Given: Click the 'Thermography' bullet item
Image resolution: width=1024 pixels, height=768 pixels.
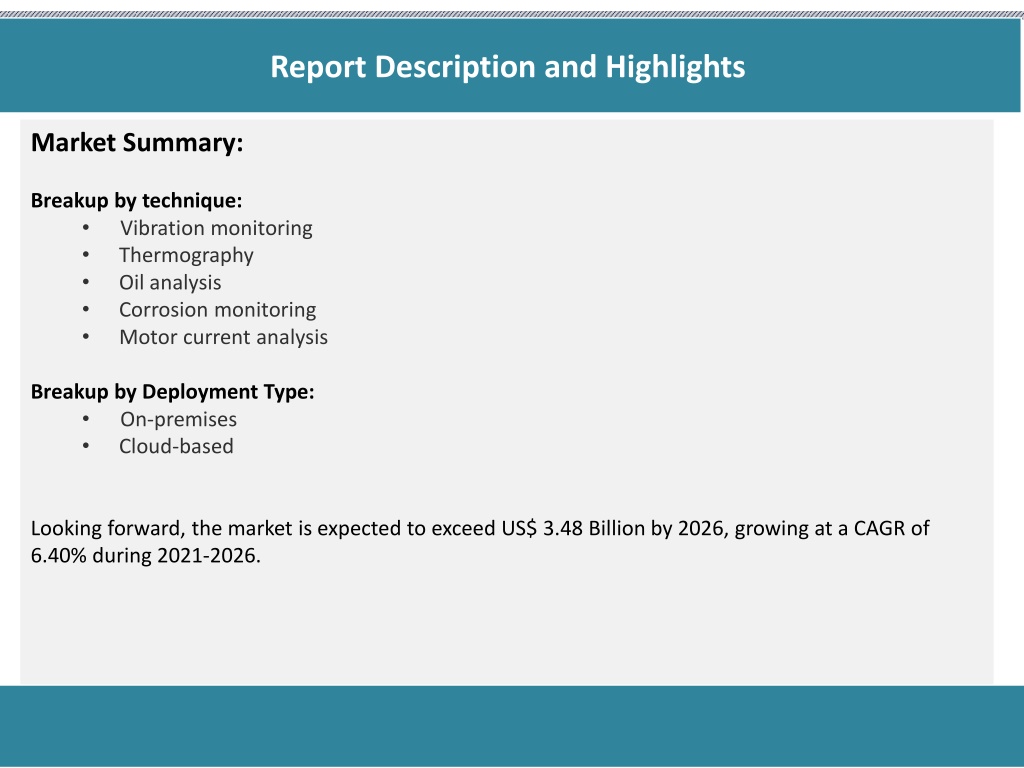Looking at the screenshot, I should pyautogui.click(x=186, y=255).
